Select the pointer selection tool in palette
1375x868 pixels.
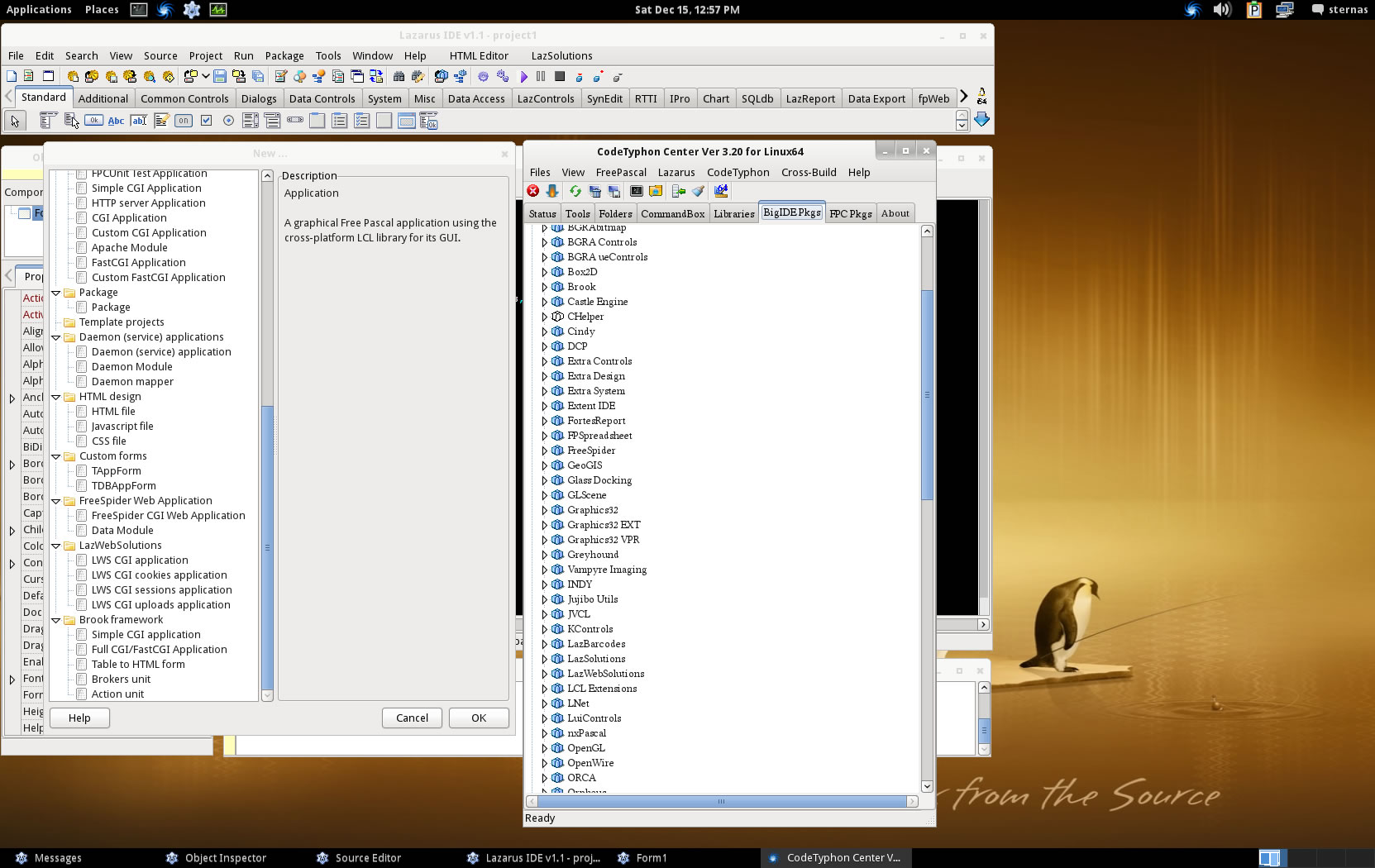click(x=14, y=121)
